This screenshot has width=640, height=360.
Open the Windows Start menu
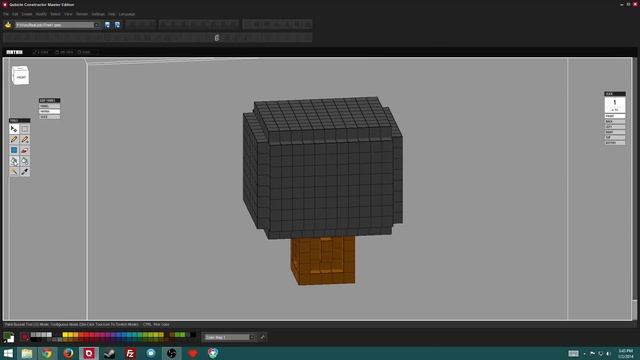pos(8,353)
